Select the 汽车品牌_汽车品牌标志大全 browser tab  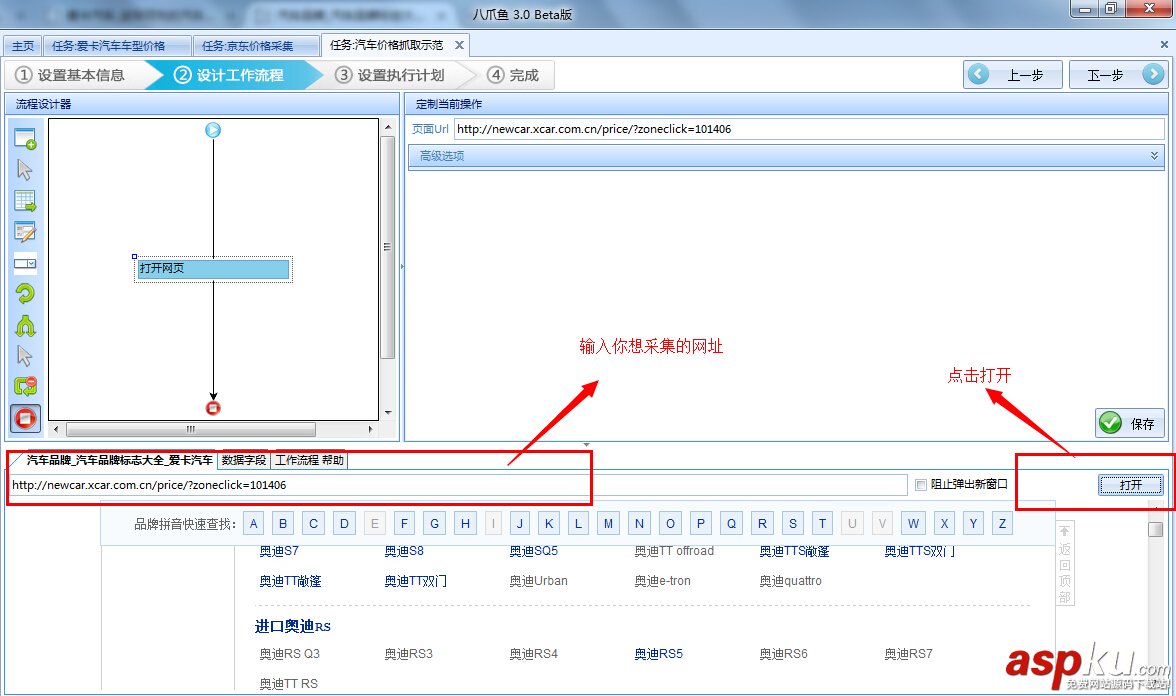118,460
